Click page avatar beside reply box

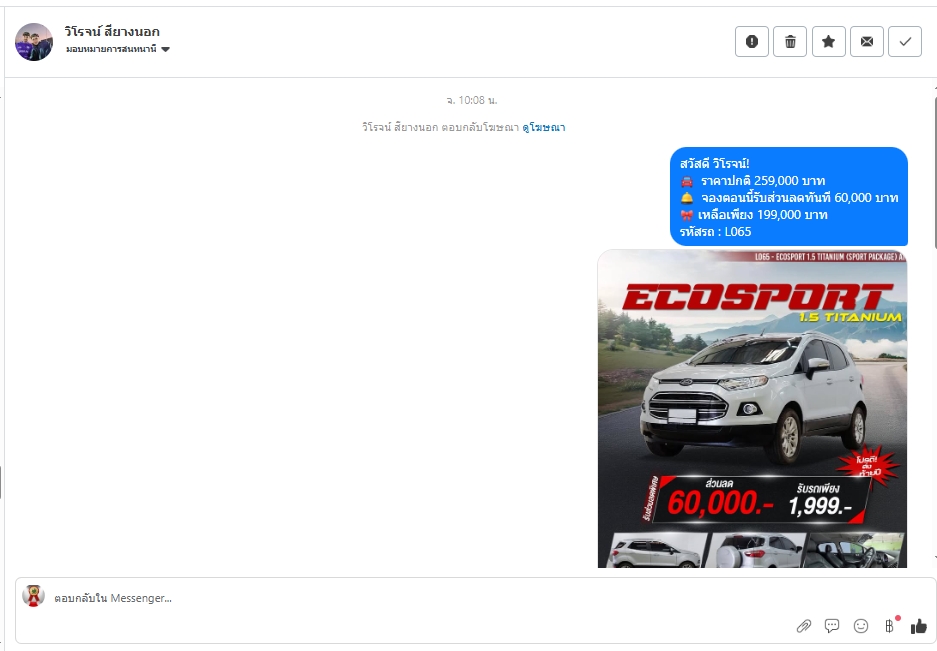pyautogui.click(x=33, y=596)
